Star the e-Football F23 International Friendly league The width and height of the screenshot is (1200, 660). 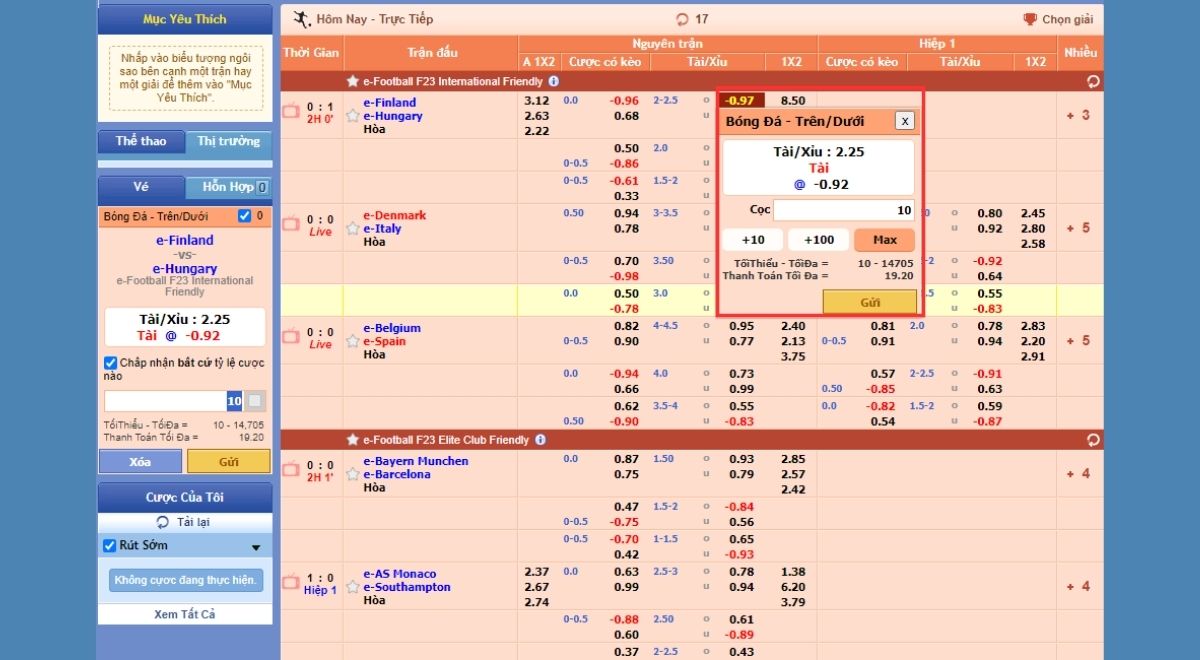(x=352, y=81)
